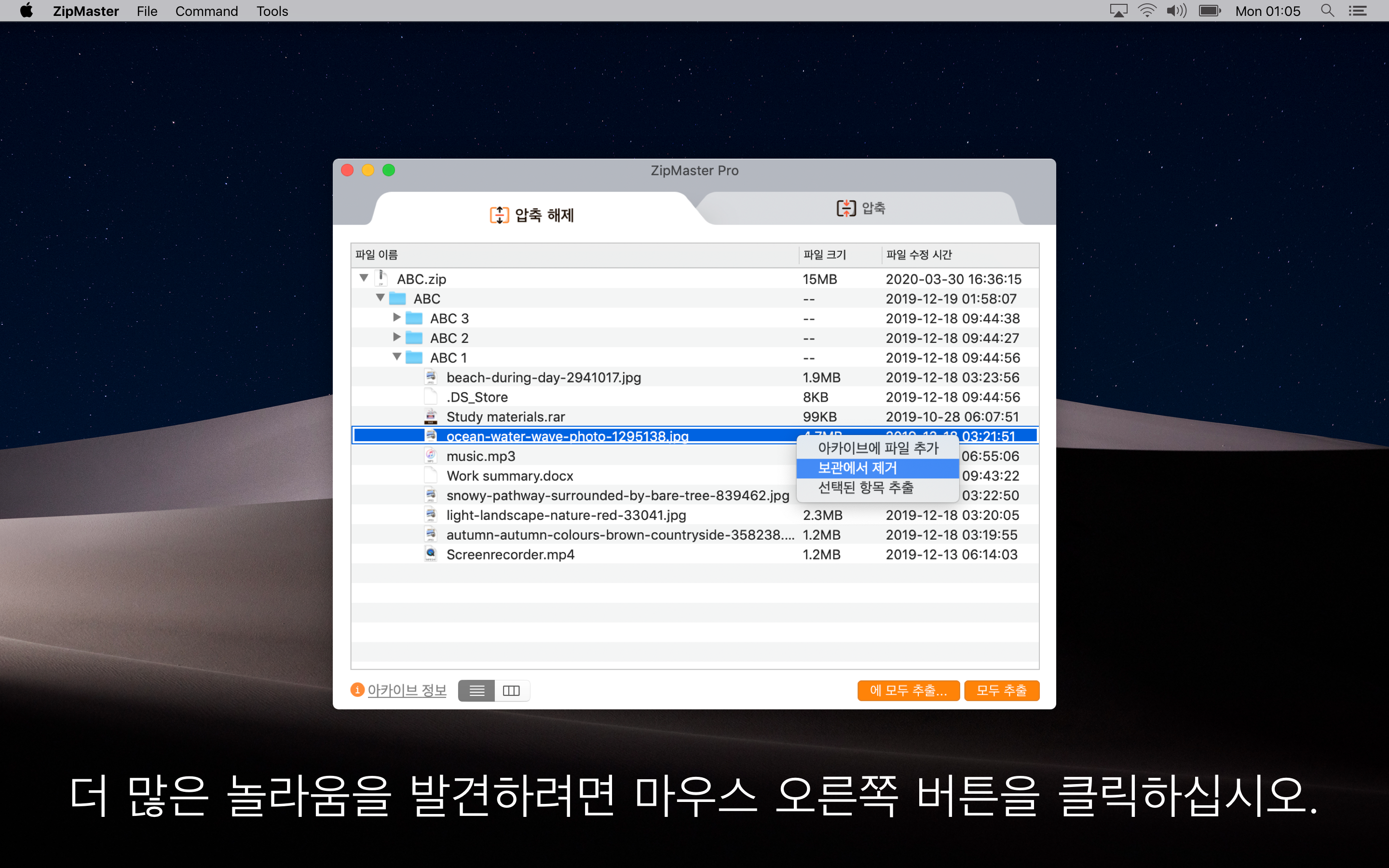Viewport: 1389px width, 868px height.
Task: Click the ABC 3 folder icon
Action: coord(414,318)
